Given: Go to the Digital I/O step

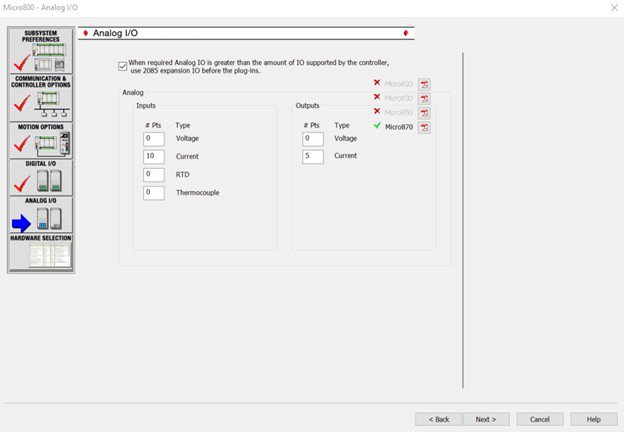Looking at the screenshot, I should (41, 178).
